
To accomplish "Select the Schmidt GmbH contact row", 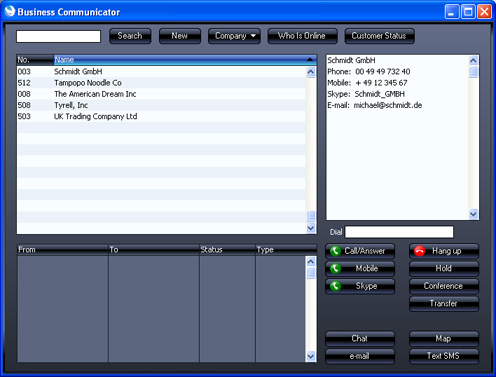I will 161,72.
